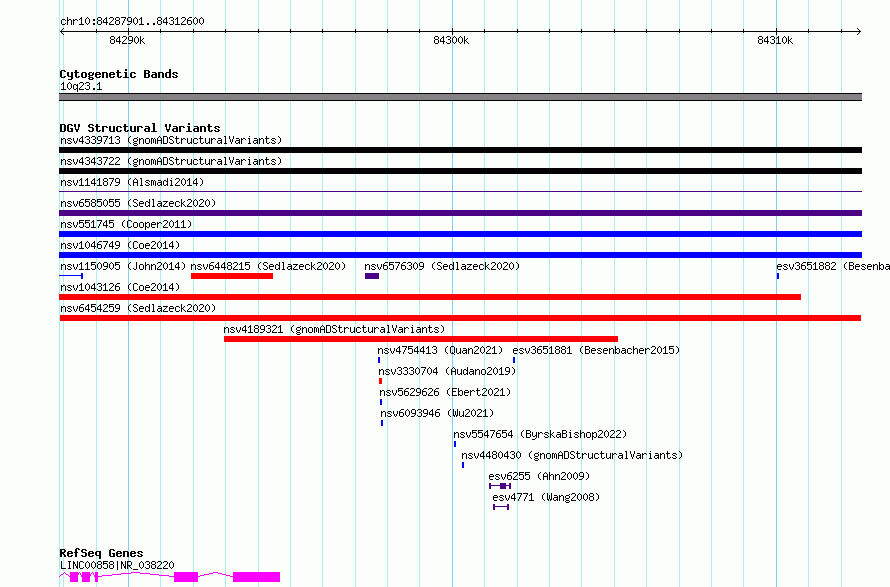This screenshot has width=890, height=587.
Task: Open variant nsv5629626 (Ebert2021) label
Action: 445,392
